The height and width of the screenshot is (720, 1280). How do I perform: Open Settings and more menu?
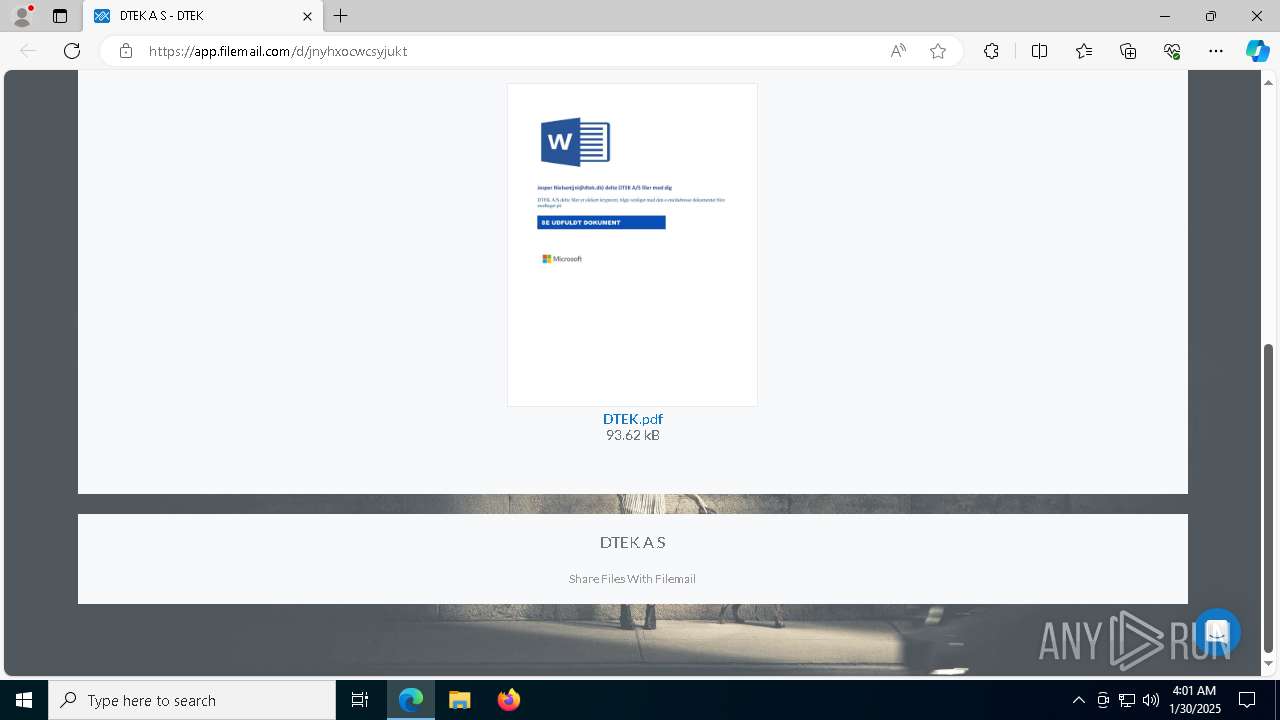point(1216,51)
